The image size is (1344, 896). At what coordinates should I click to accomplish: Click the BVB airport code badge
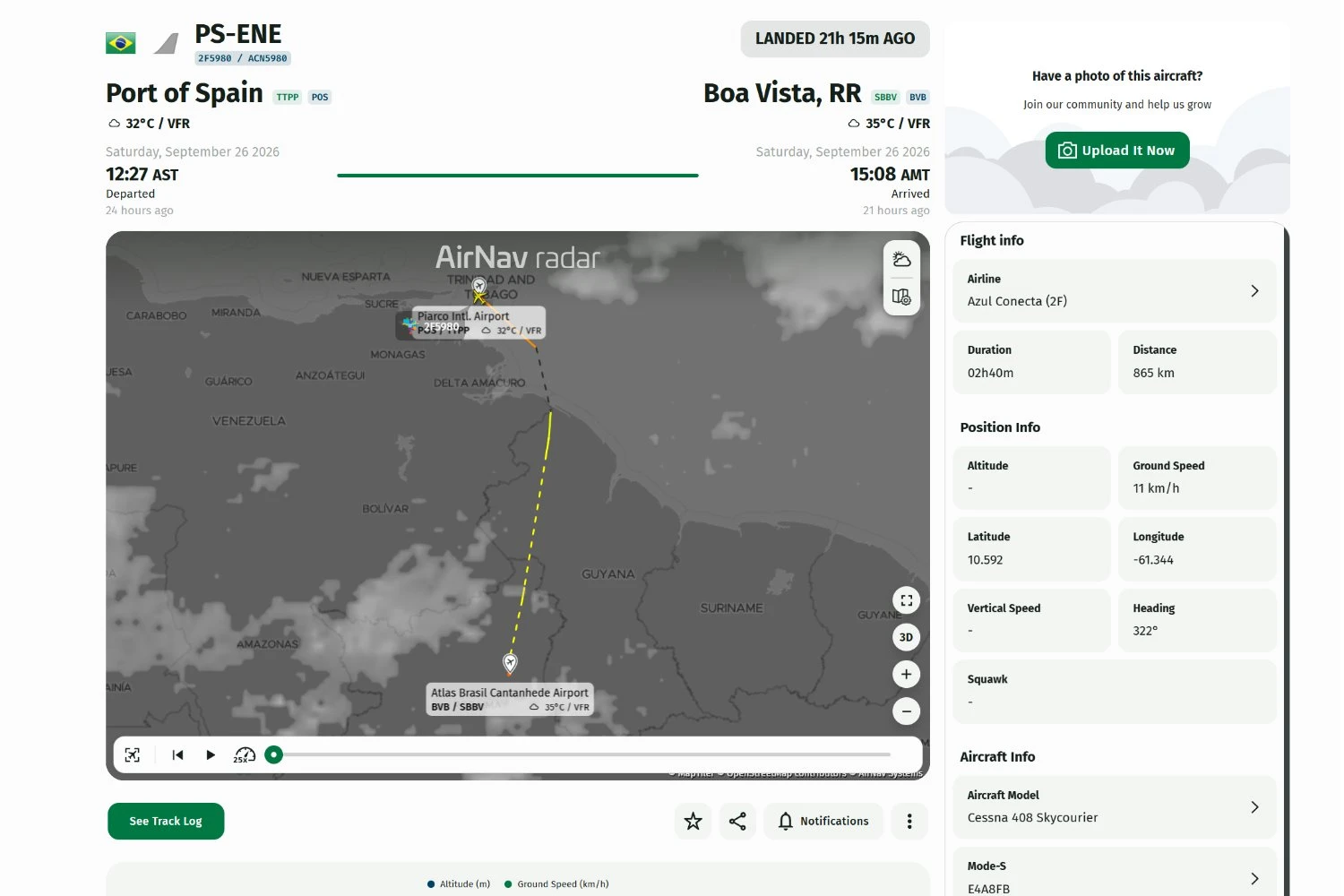(x=918, y=97)
